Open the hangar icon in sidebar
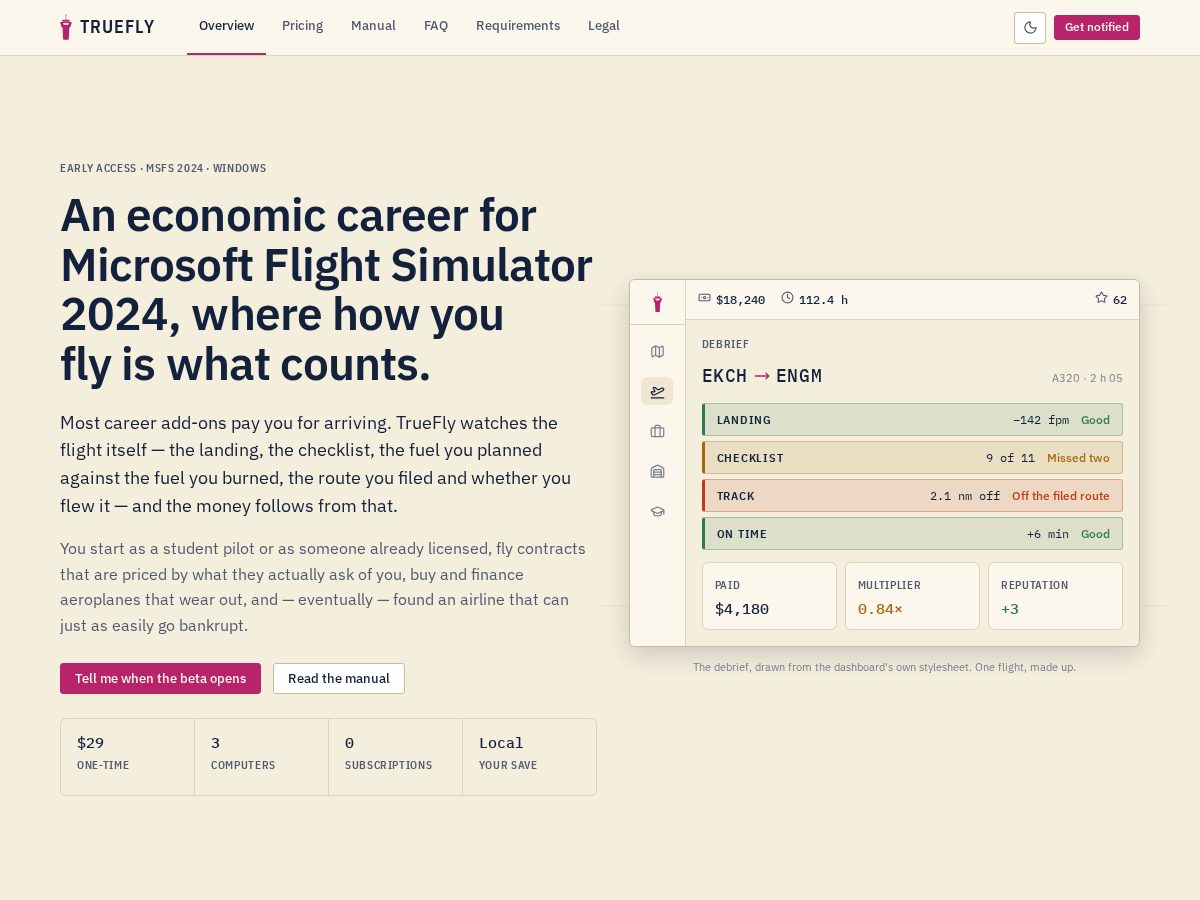Image resolution: width=1200 pixels, height=900 pixels. [x=657, y=471]
